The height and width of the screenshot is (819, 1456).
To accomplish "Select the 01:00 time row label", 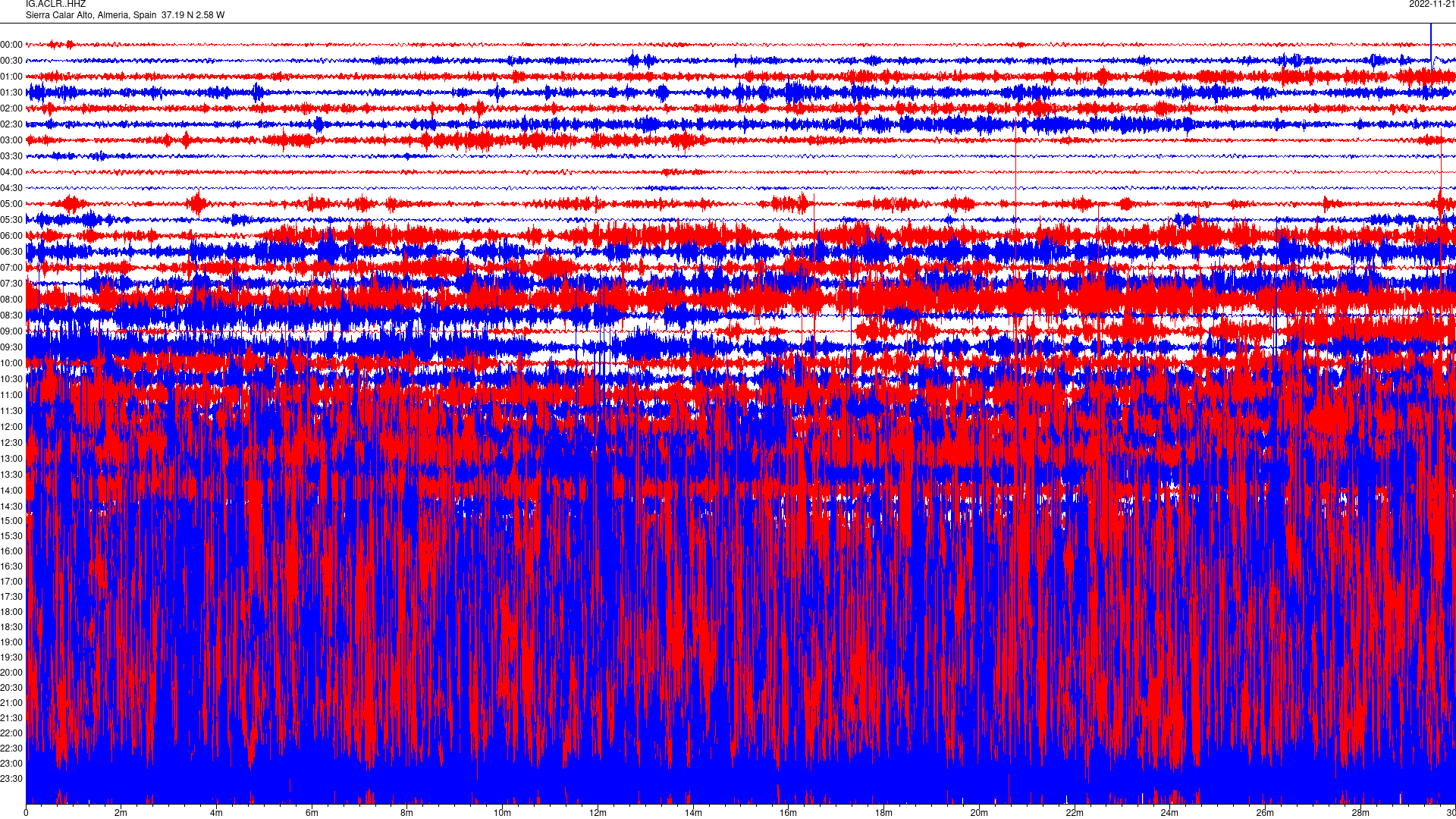I will (11, 77).
